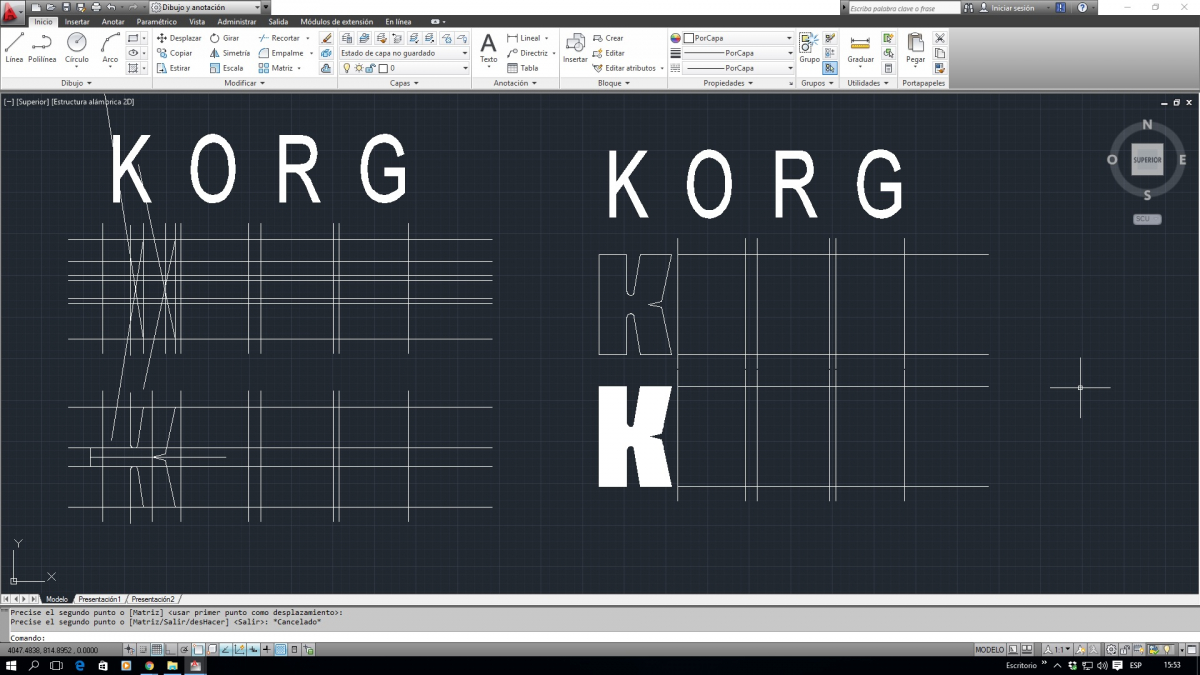Toggle the layer lightbulb on/off icon
The image size is (1200, 675).
347,69
